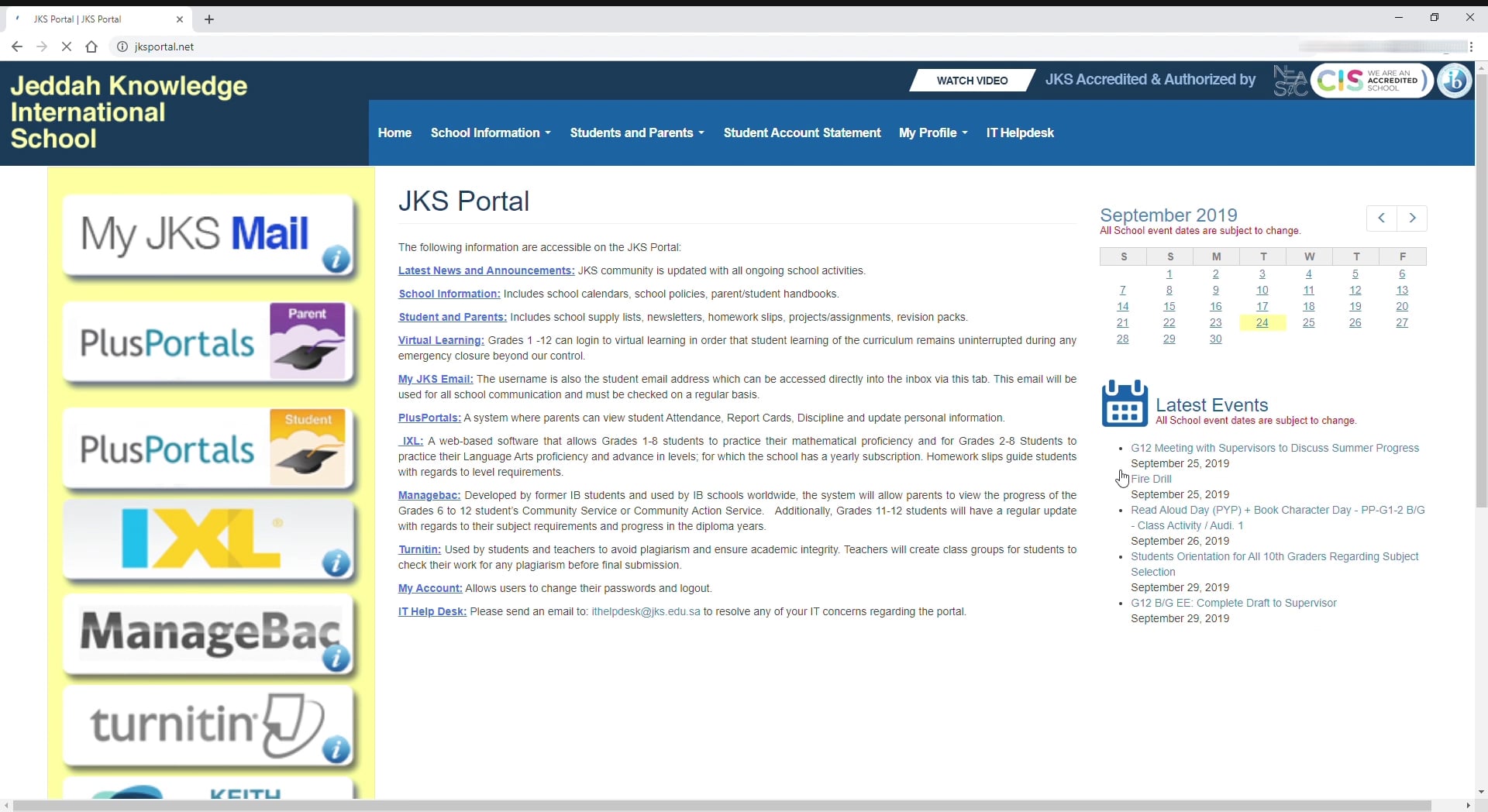This screenshot has width=1488, height=812.
Task: Open the accessibility widget icon
Action: [1455, 80]
